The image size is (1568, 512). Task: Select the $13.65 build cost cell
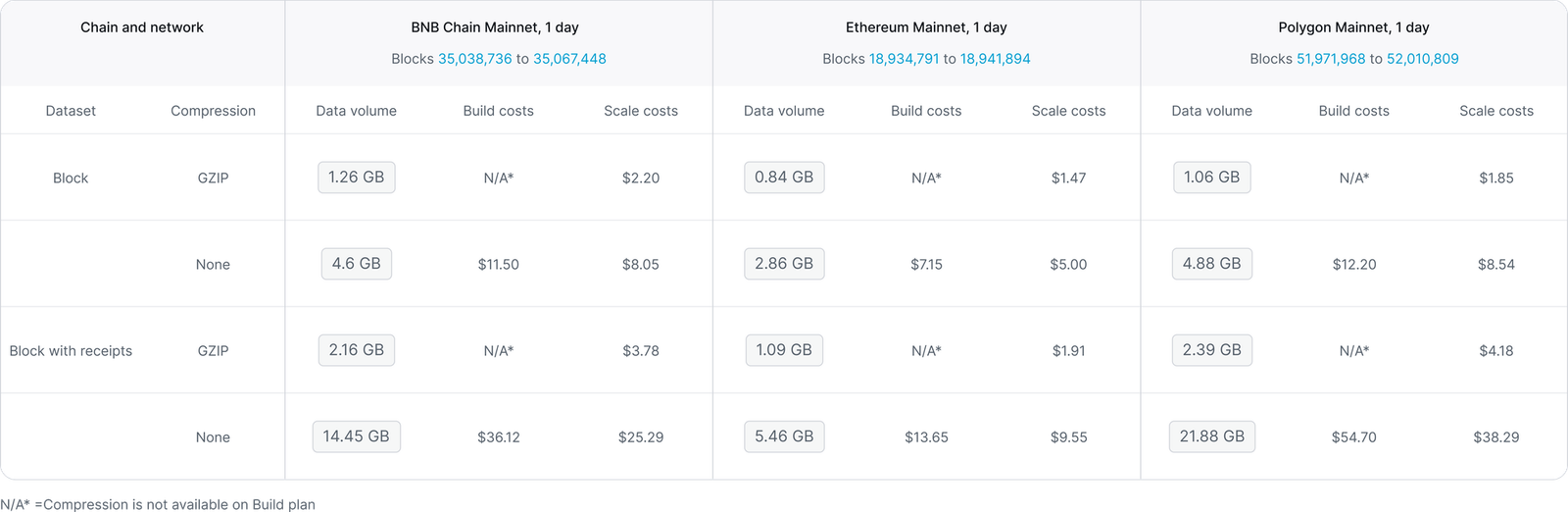926,437
